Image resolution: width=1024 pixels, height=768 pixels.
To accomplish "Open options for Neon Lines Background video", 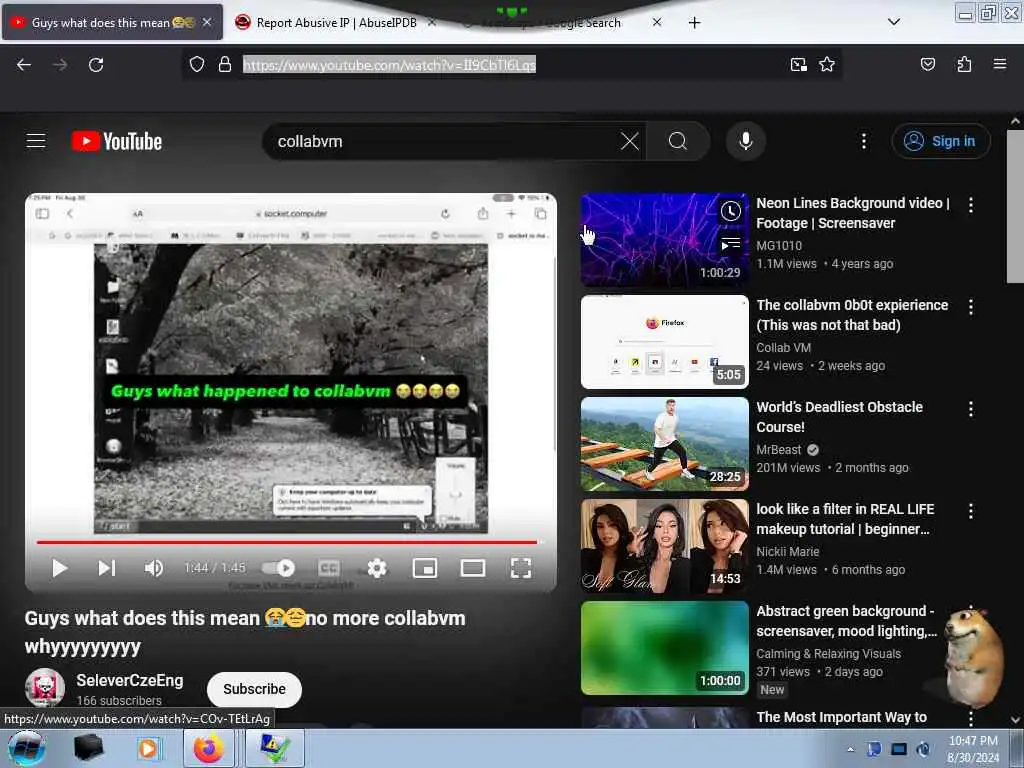I will coord(971,205).
